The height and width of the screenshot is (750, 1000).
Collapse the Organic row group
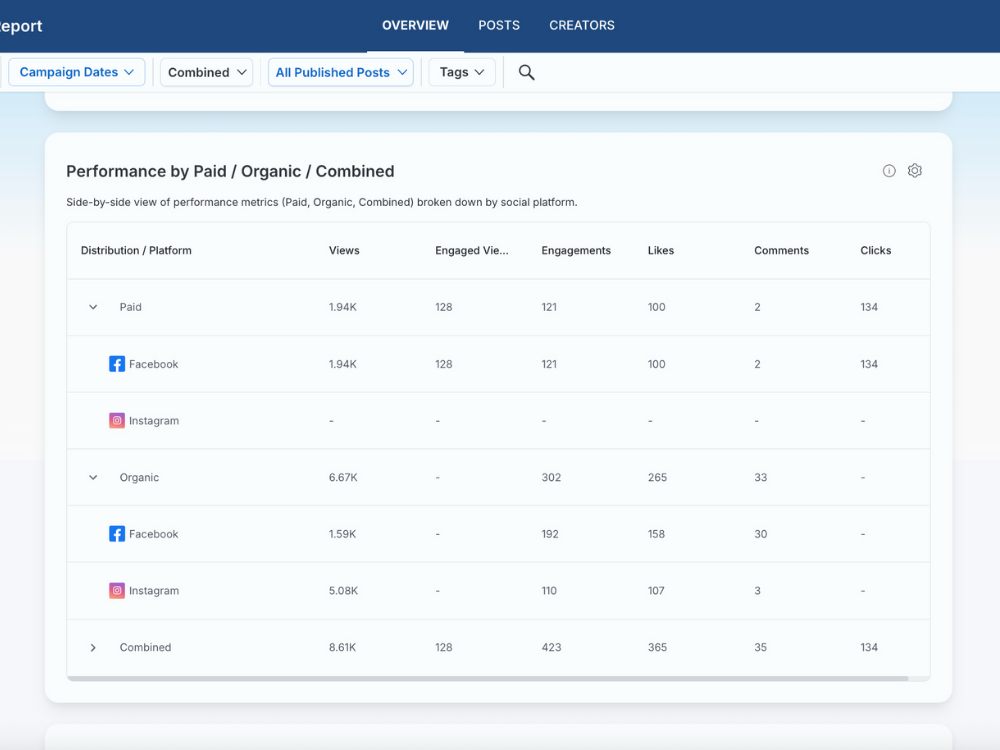click(93, 478)
